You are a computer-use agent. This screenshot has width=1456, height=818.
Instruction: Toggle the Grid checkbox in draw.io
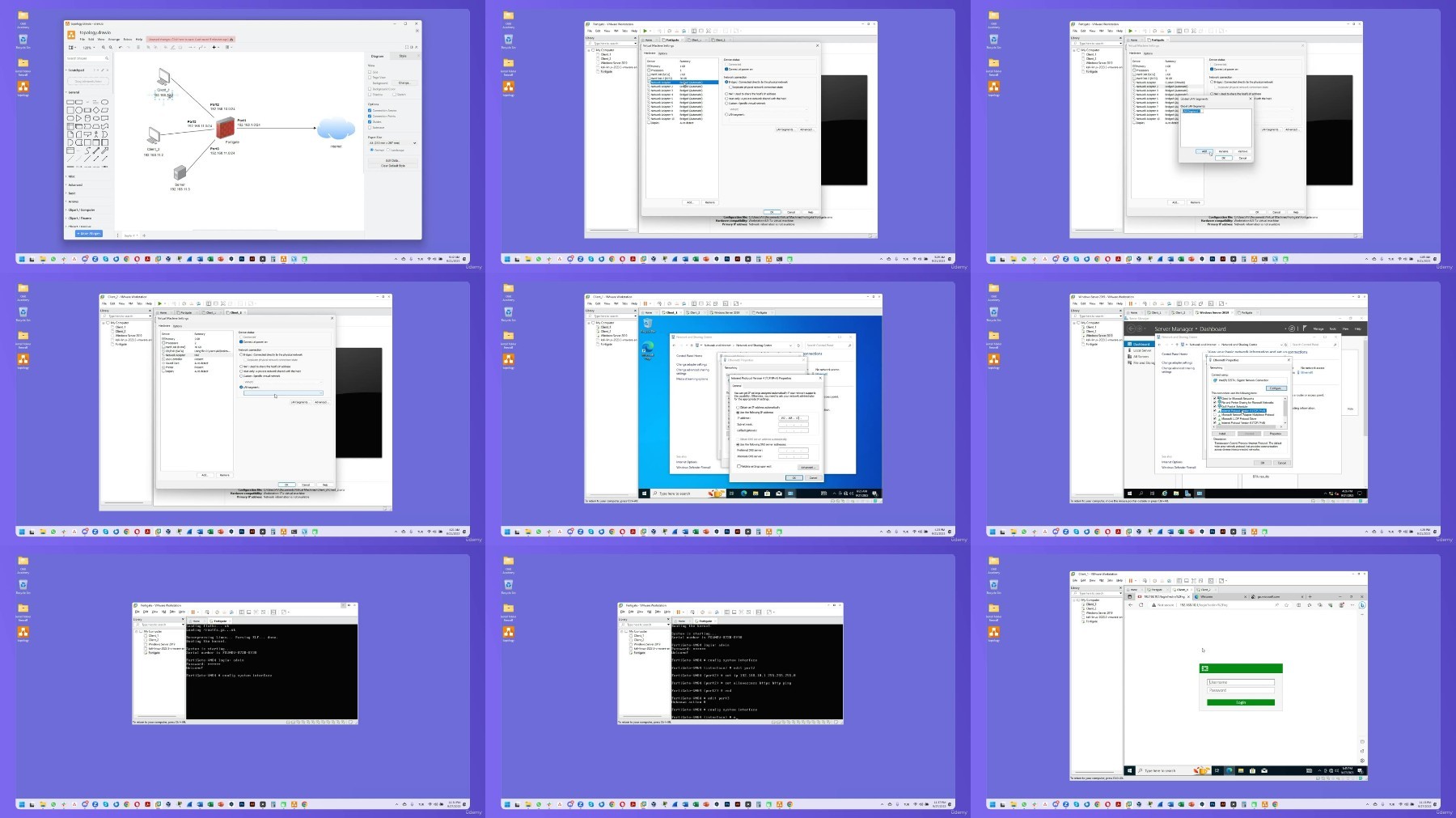point(370,72)
